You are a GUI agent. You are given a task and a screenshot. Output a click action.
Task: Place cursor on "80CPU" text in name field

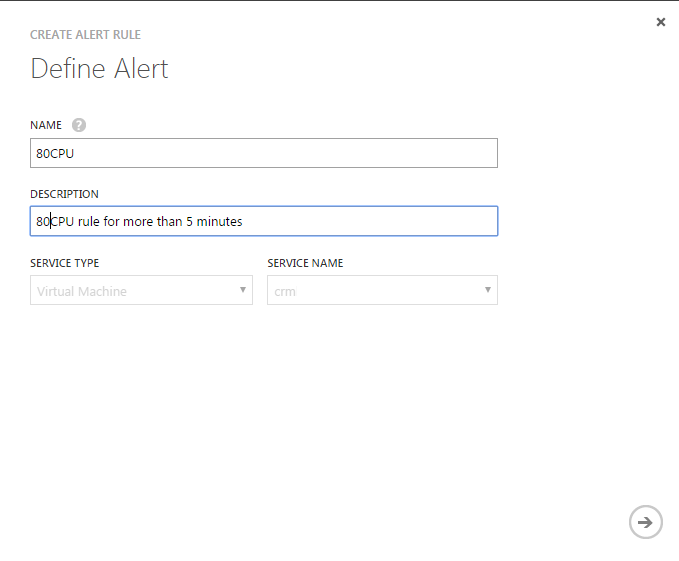[53, 153]
